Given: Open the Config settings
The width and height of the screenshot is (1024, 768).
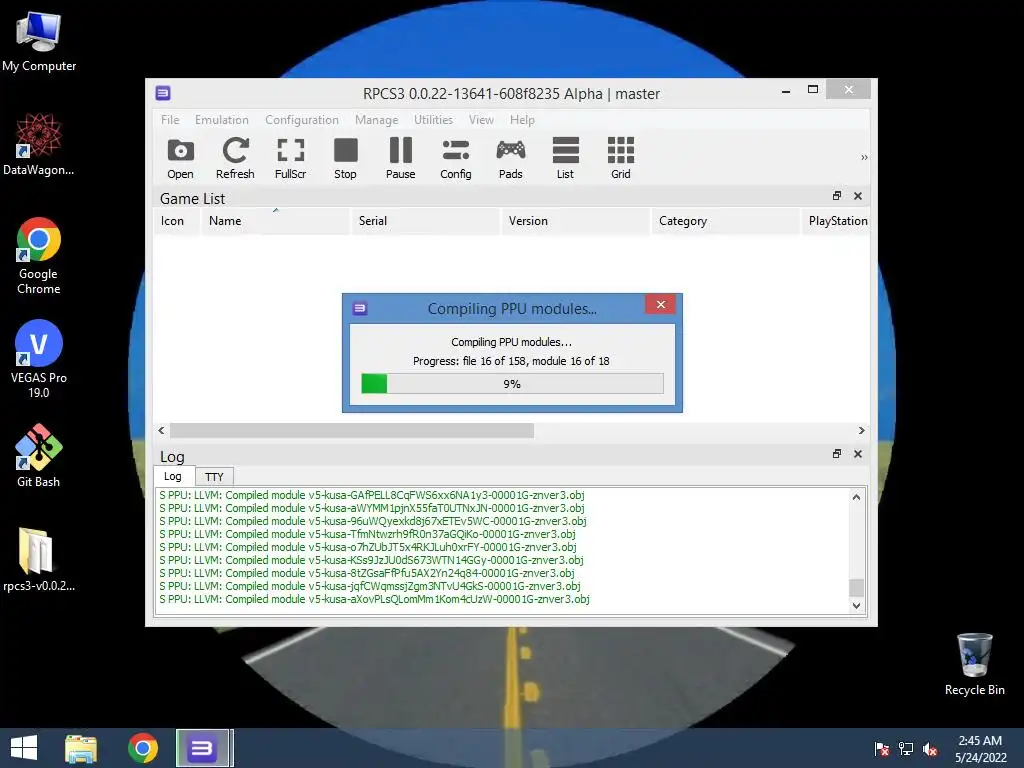Looking at the screenshot, I should [x=456, y=158].
